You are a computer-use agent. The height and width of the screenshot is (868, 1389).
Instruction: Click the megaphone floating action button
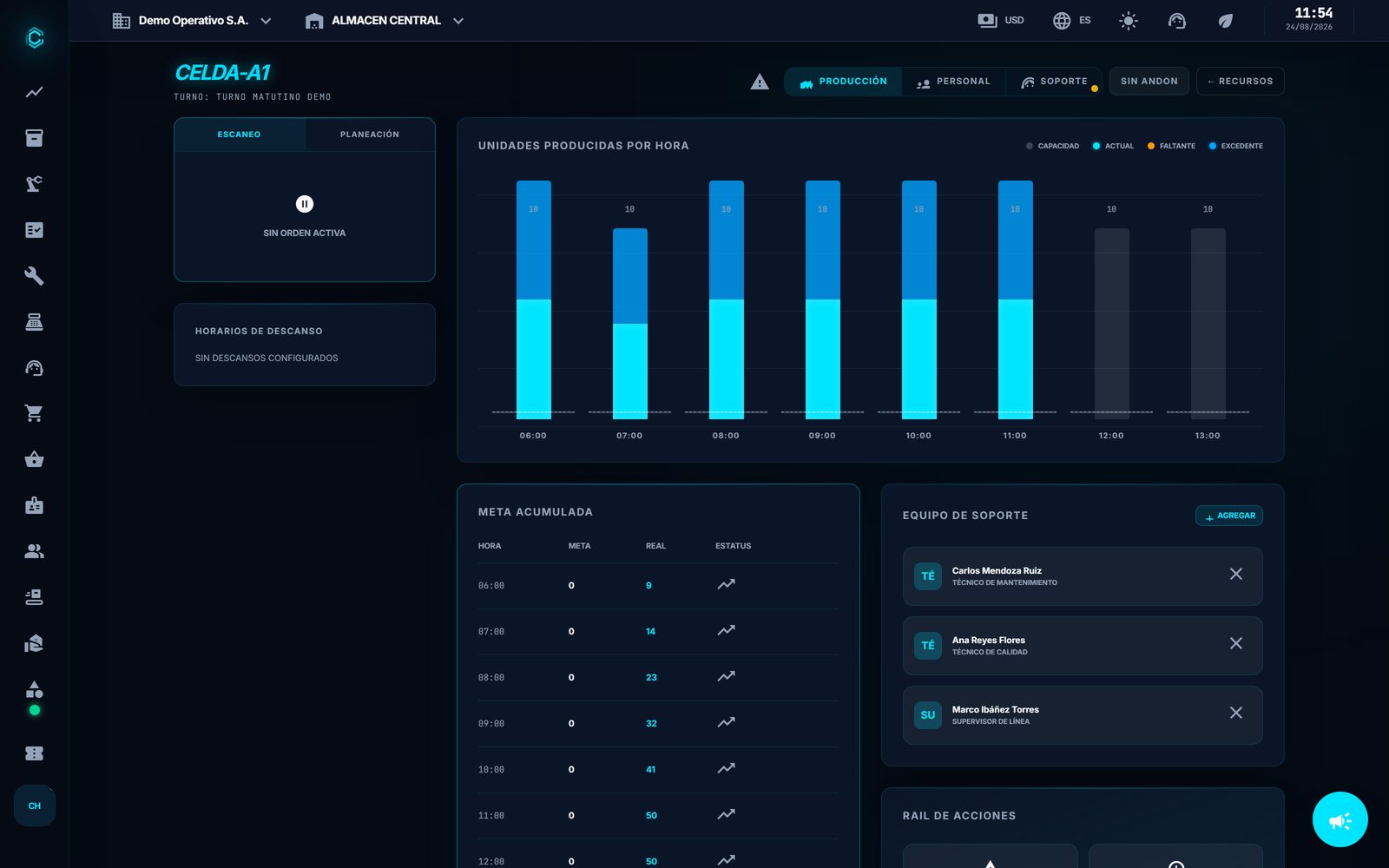(x=1340, y=819)
